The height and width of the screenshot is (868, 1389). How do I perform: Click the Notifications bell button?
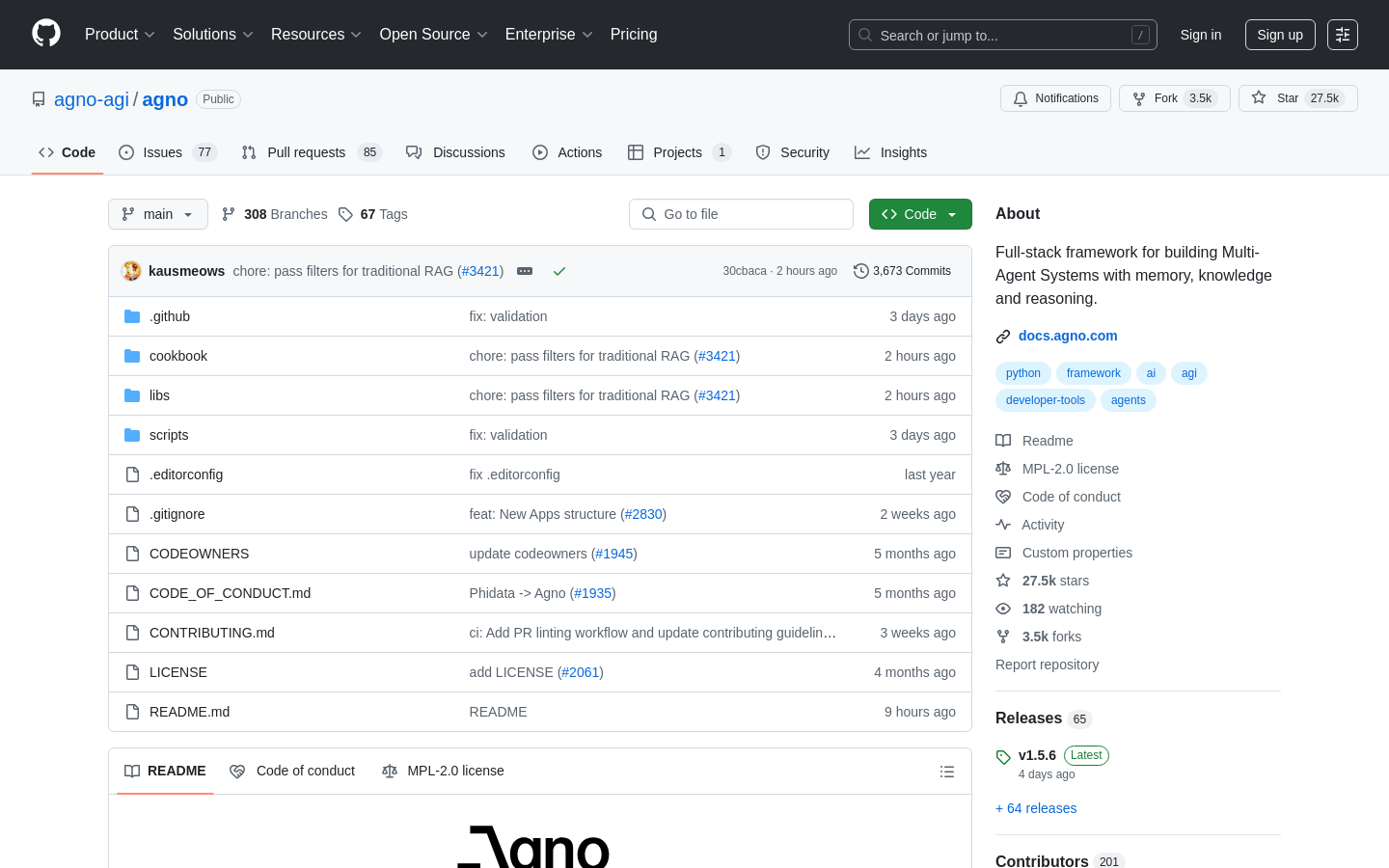coord(1056,98)
